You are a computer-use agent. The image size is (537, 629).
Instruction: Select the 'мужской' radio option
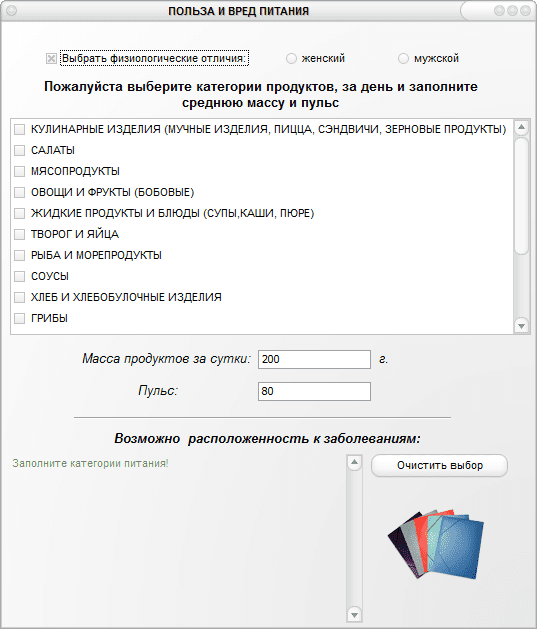(x=403, y=59)
